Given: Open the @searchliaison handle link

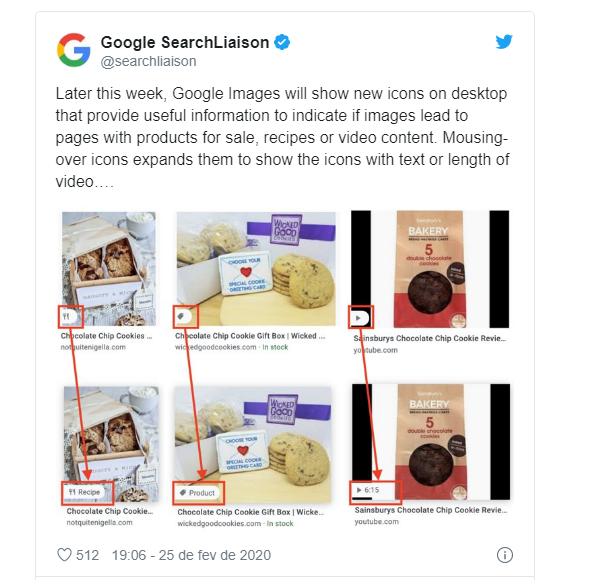Looking at the screenshot, I should [148, 61].
